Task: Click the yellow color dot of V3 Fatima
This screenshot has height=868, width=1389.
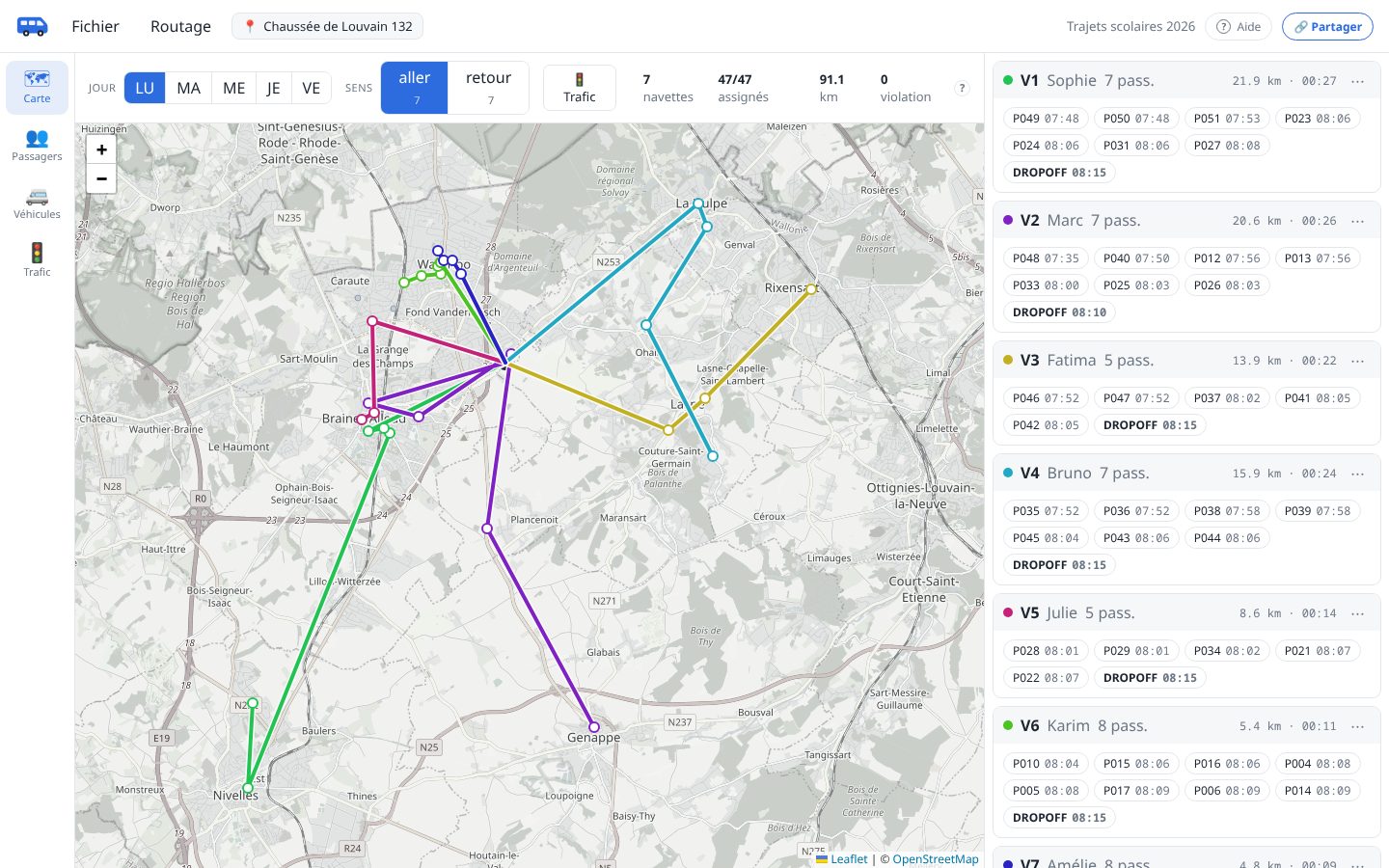Action: coord(1008,361)
